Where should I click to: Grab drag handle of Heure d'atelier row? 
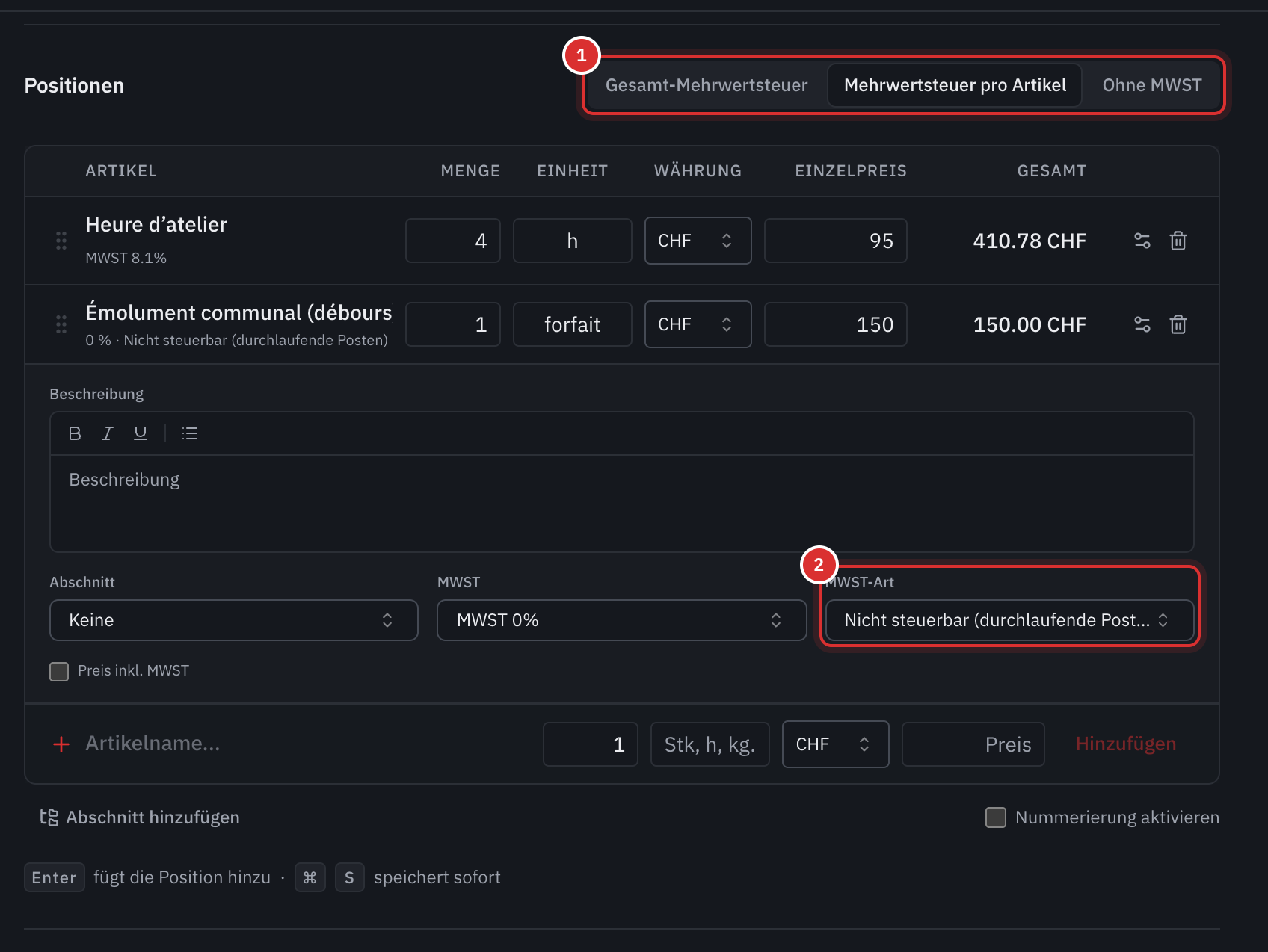pos(61,241)
